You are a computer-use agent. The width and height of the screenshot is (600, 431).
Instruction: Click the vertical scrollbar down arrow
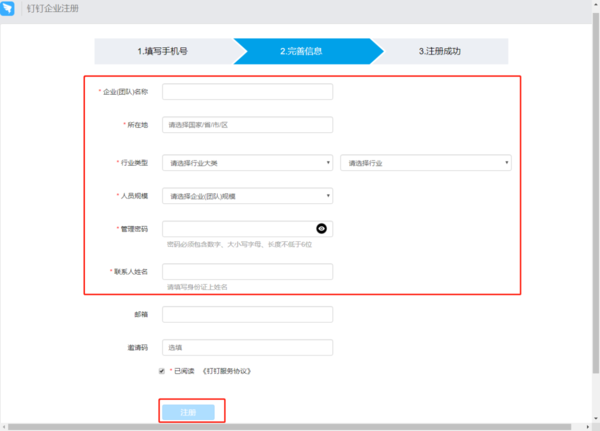pyautogui.click(x=596, y=418)
